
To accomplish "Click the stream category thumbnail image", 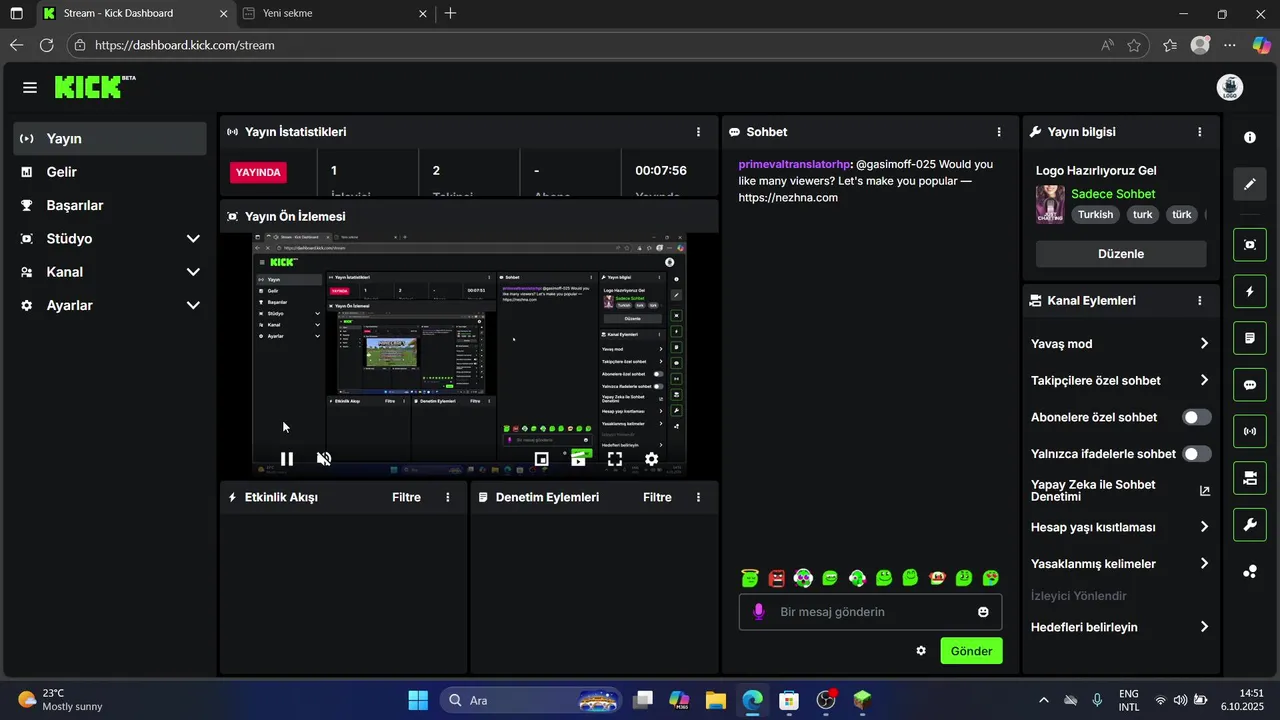I will [1050, 204].
